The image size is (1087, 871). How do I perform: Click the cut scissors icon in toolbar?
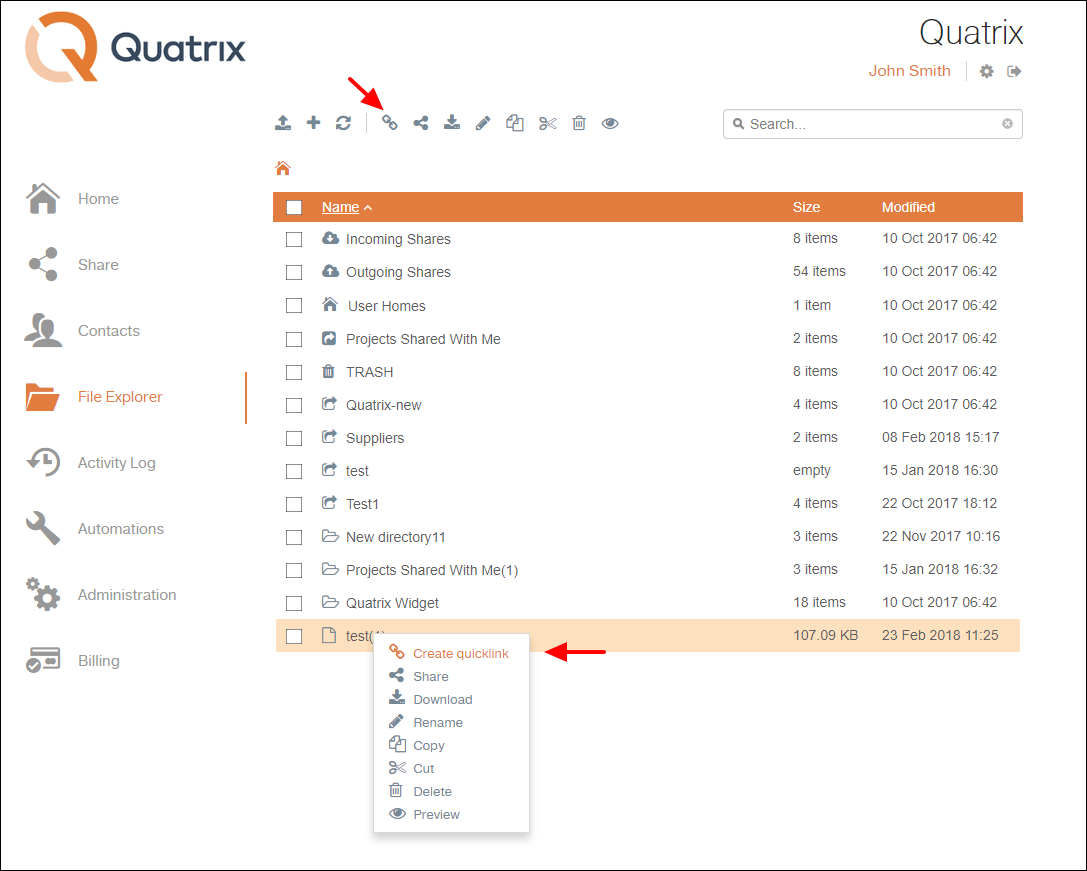548,123
